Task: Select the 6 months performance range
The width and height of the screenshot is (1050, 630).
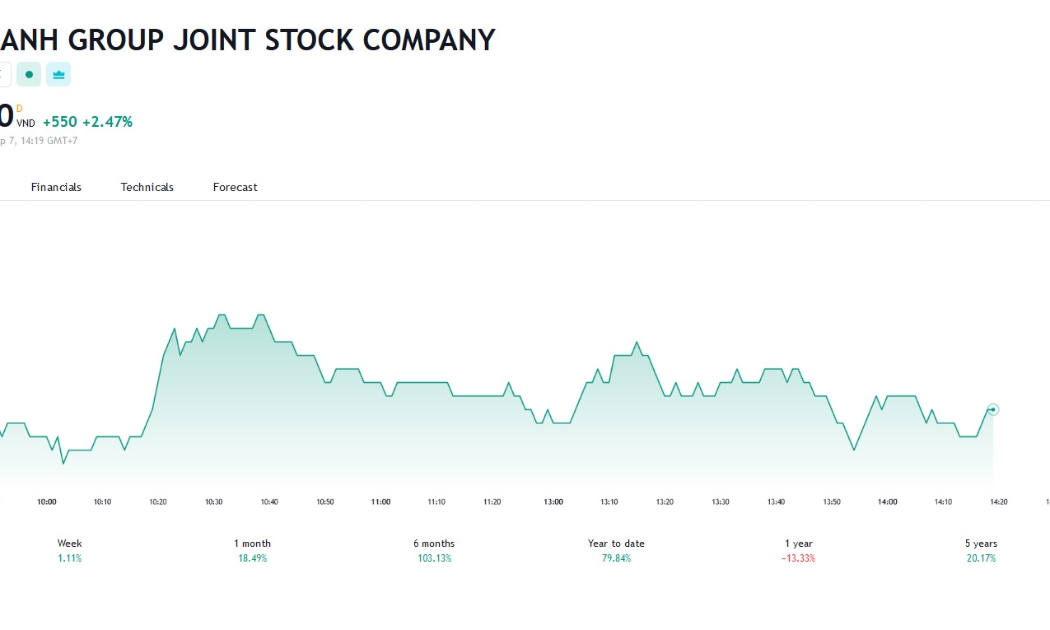Action: (434, 550)
